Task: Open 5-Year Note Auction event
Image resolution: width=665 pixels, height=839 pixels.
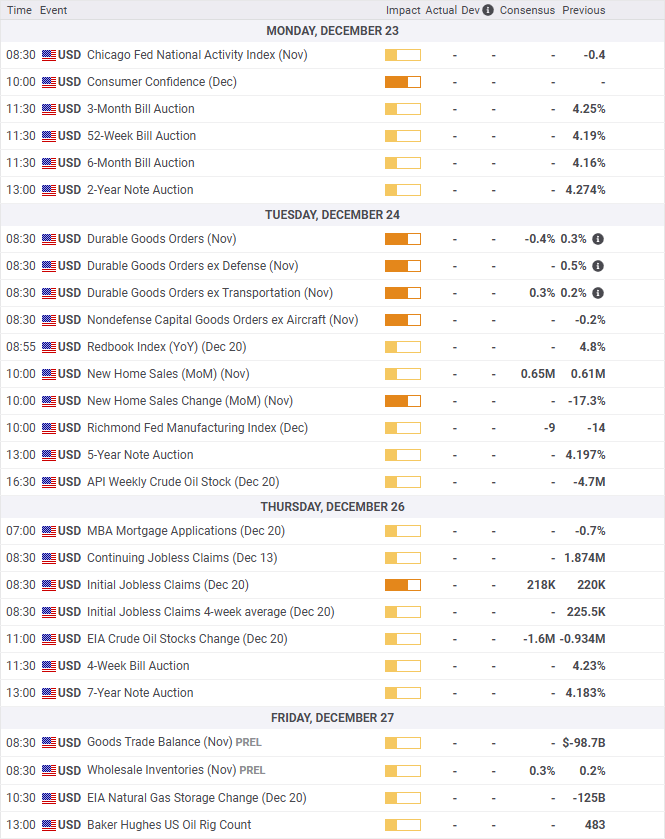Action: [x=140, y=455]
